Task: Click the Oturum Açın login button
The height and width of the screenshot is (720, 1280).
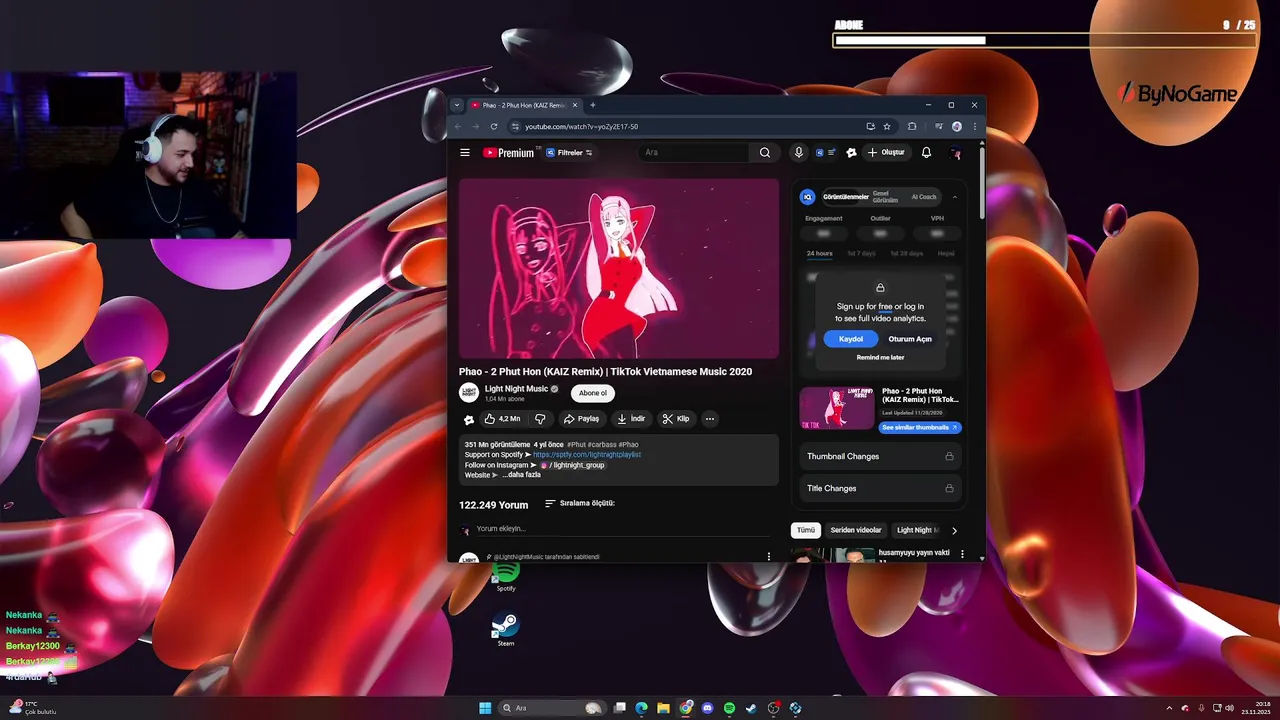Action: 910,339
